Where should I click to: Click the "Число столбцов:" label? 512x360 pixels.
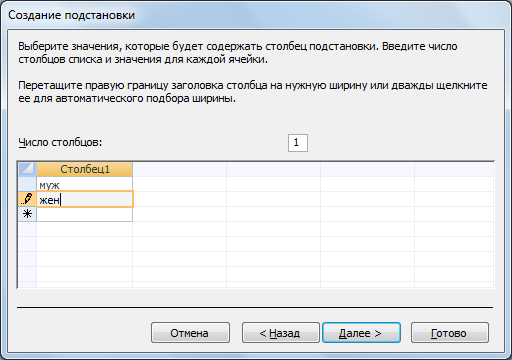tap(60, 143)
